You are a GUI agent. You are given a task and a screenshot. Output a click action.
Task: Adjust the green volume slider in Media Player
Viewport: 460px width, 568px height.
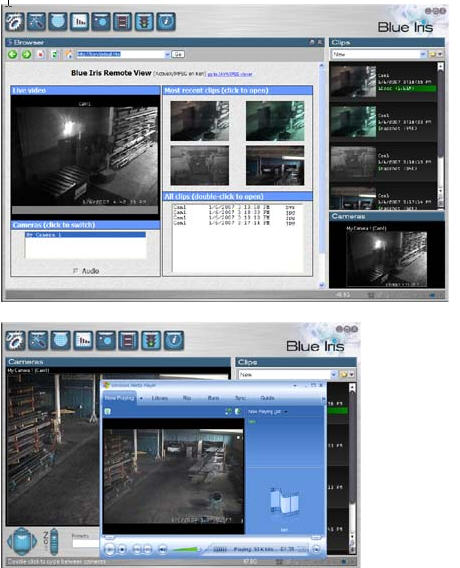(185, 550)
